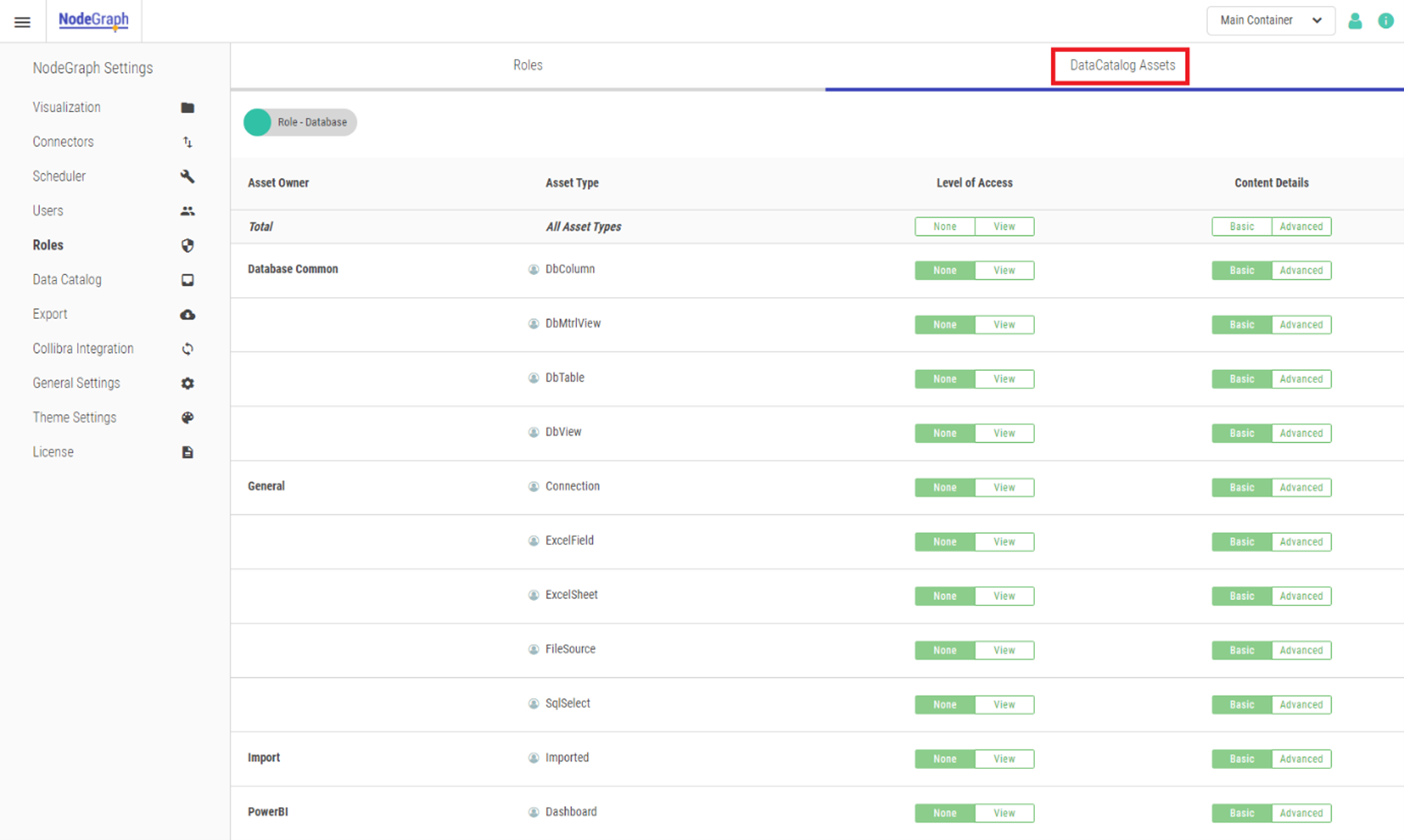
Task: Click the License document icon
Action: point(188,452)
